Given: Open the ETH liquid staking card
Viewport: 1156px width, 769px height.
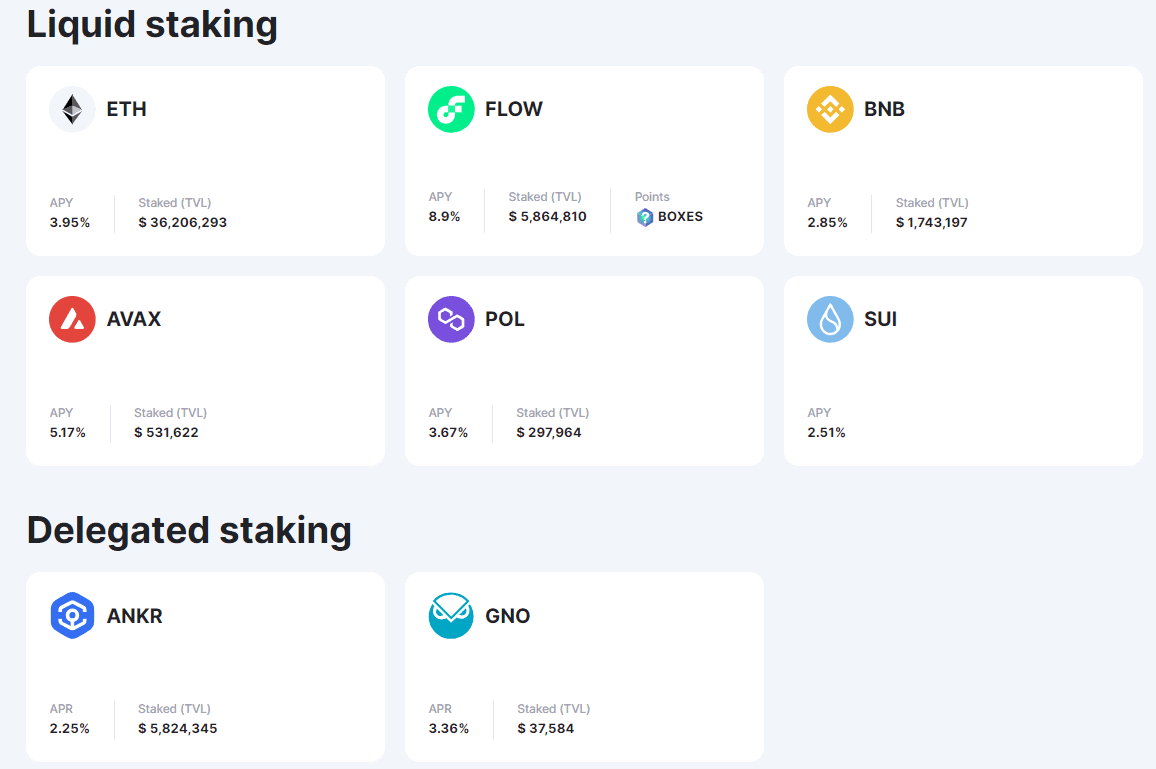Looking at the screenshot, I should pyautogui.click(x=205, y=160).
